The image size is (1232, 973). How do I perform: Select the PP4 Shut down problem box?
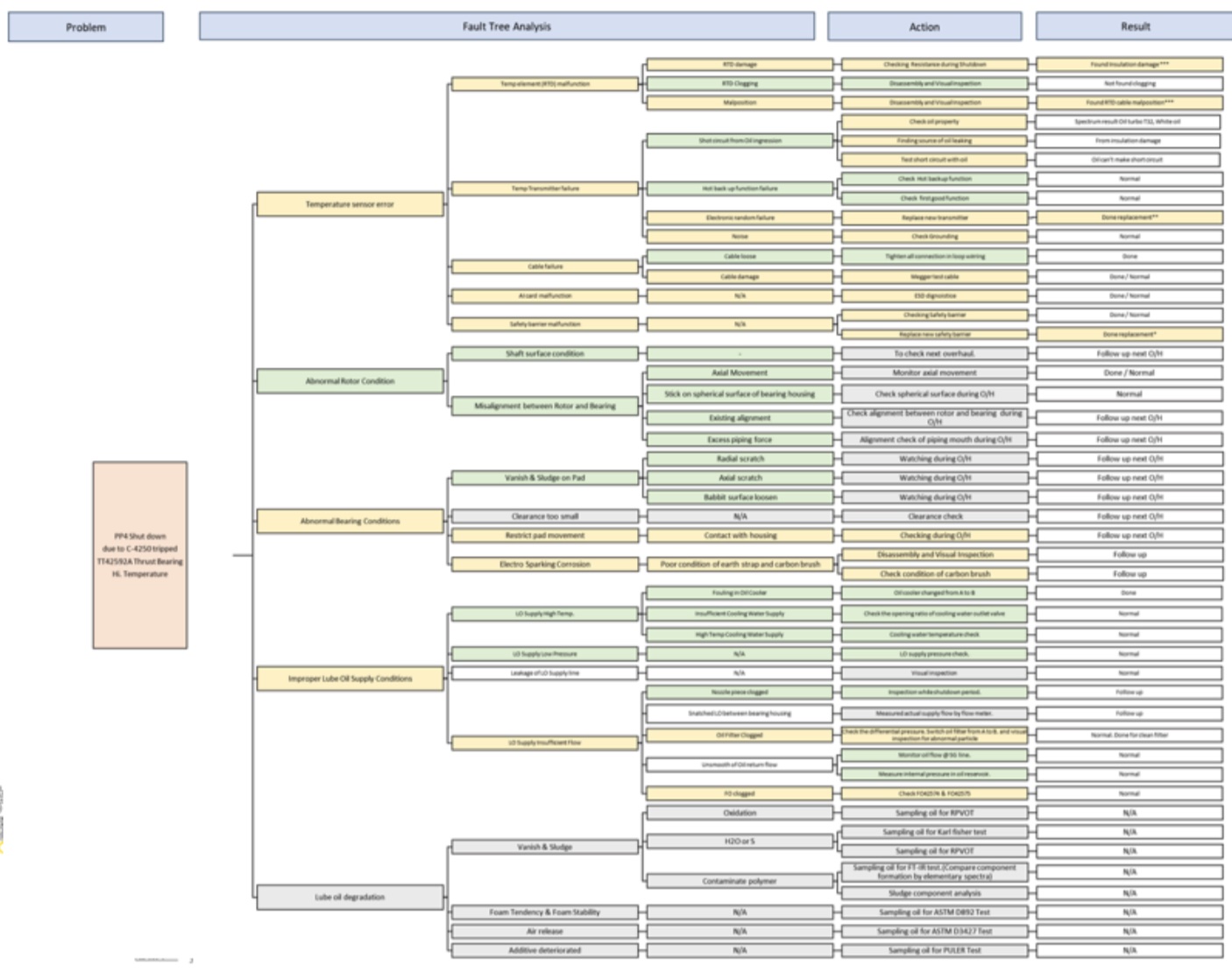click(140, 555)
